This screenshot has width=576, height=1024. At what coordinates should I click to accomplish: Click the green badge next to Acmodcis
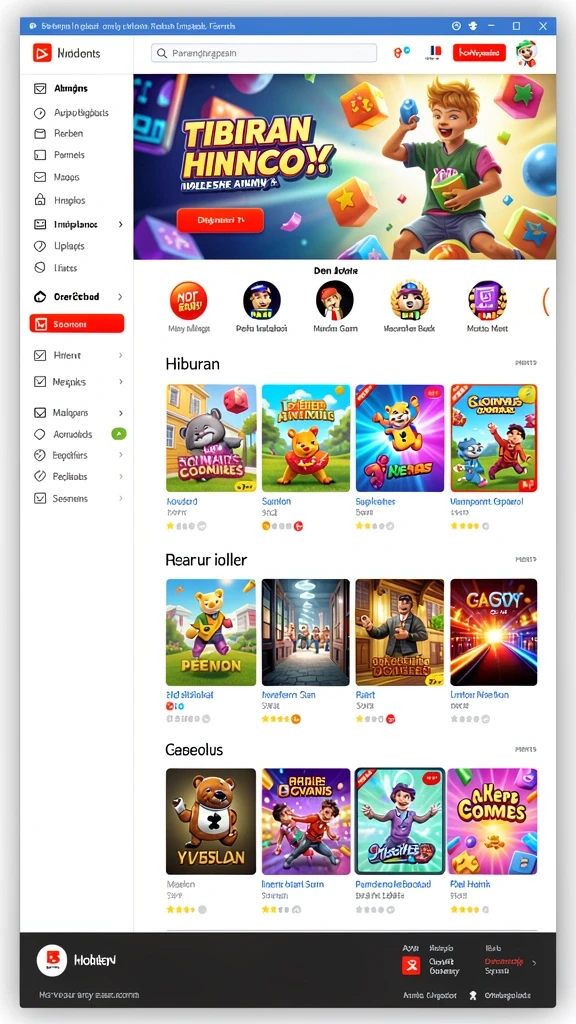coord(119,434)
